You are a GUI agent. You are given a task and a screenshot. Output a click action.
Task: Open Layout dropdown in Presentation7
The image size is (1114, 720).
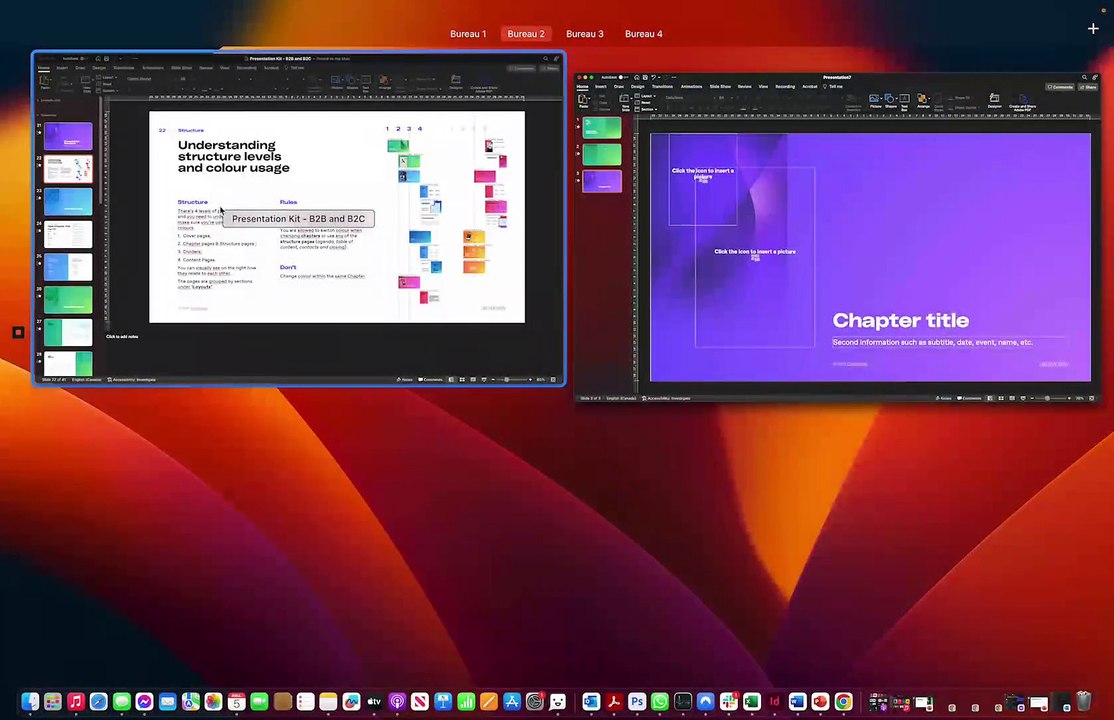tap(646, 96)
